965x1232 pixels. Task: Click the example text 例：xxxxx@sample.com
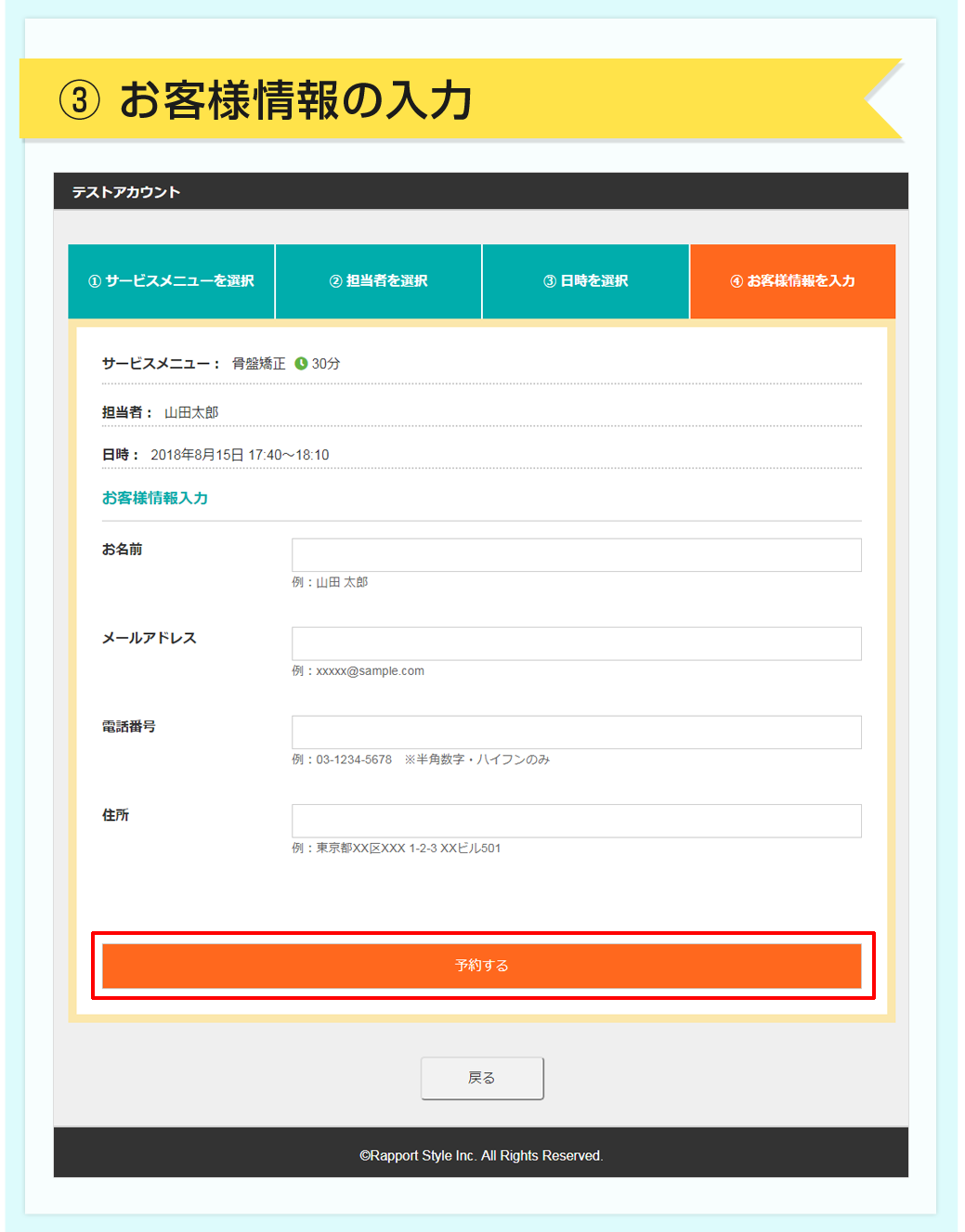tap(358, 671)
